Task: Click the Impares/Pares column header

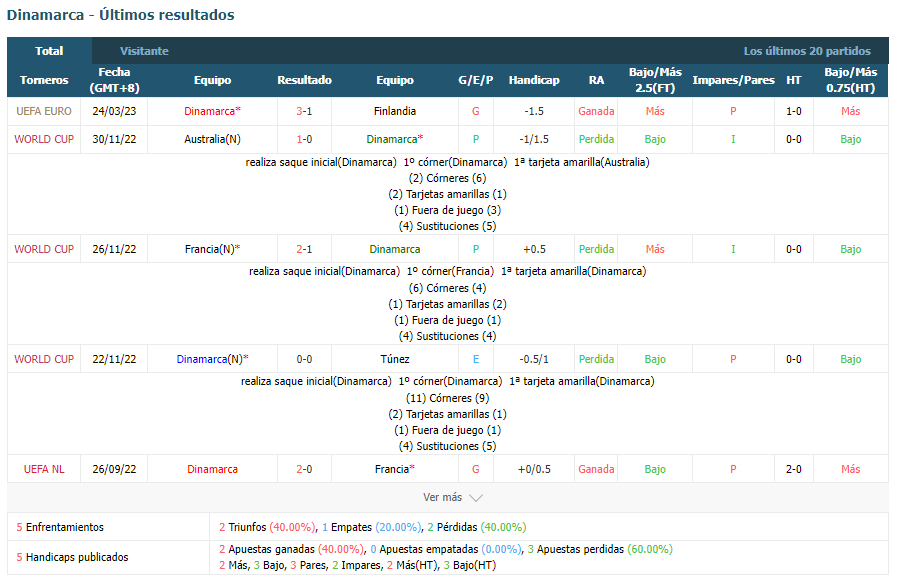Action: [x=733, y=80]
